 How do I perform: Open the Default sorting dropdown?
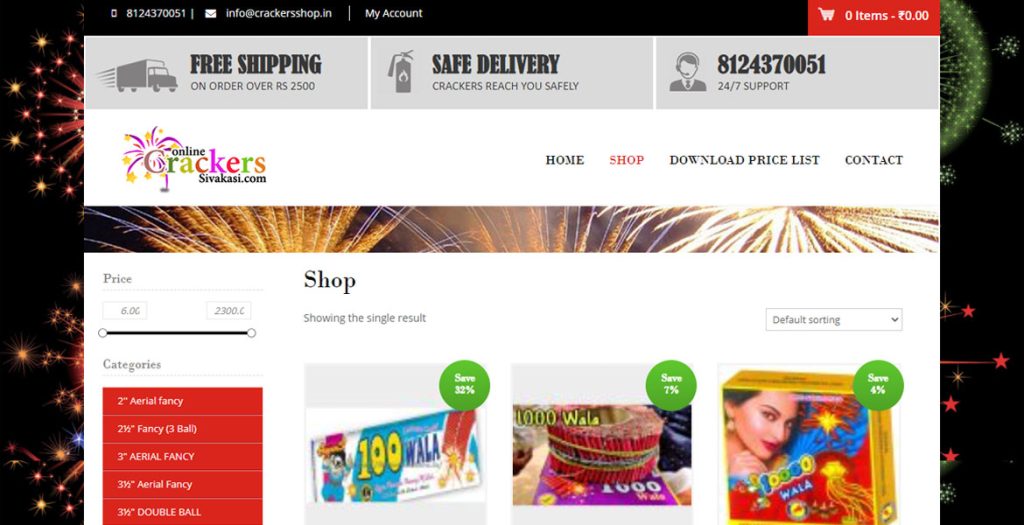[x=833, y=319]
